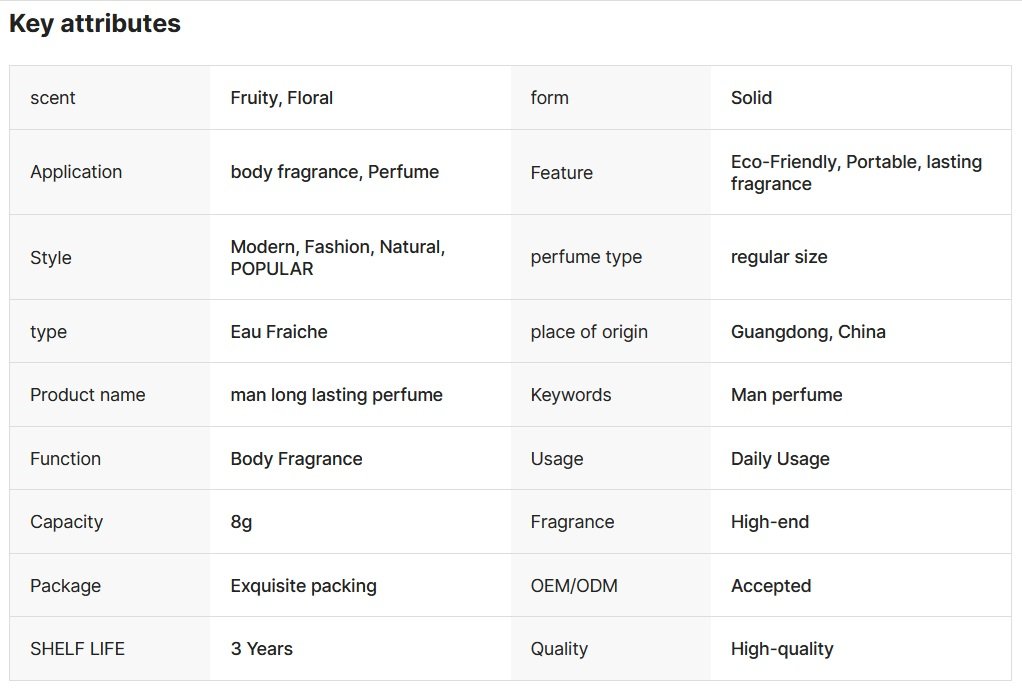Click the '3 Years' shelf life value
Screen dimensions: 1022x689
tap(261, 649)
